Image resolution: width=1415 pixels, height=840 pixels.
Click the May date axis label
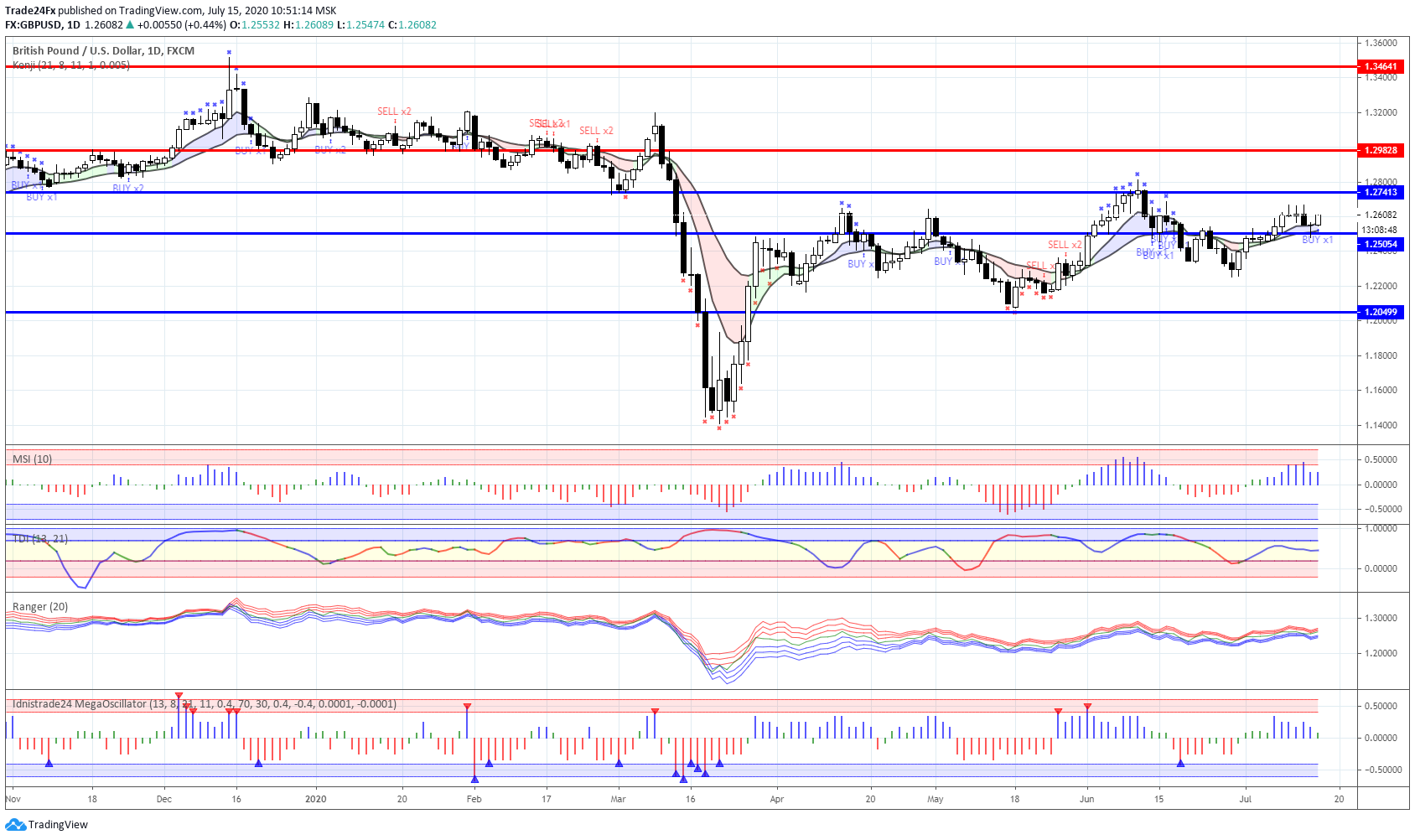click(x=936, y=799)
